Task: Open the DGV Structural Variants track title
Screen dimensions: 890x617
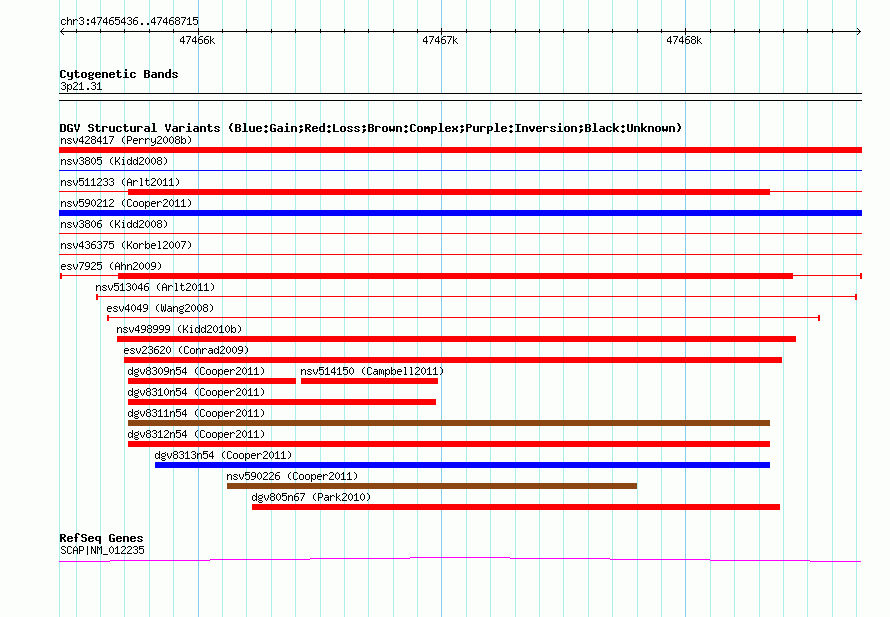Action: point(371,128)
